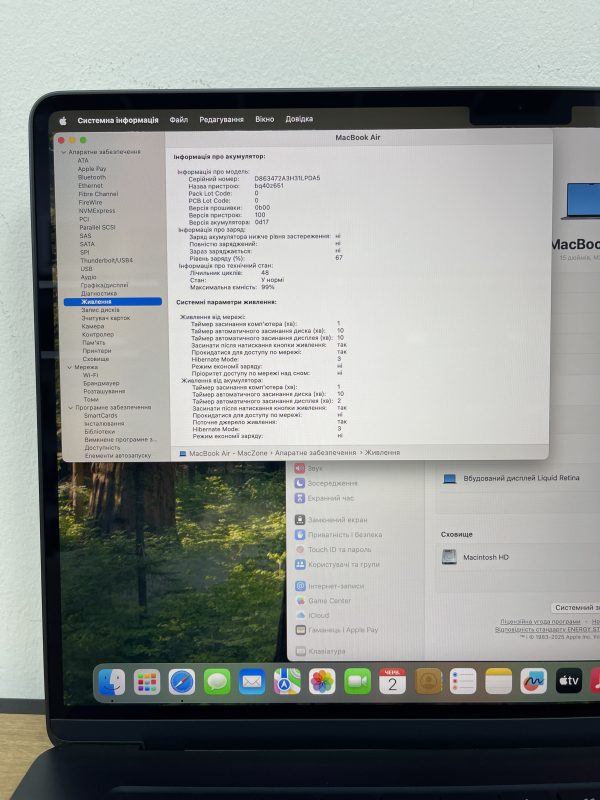
Task: Click Живлення in bottom path bar
Action: pos(382,453)
